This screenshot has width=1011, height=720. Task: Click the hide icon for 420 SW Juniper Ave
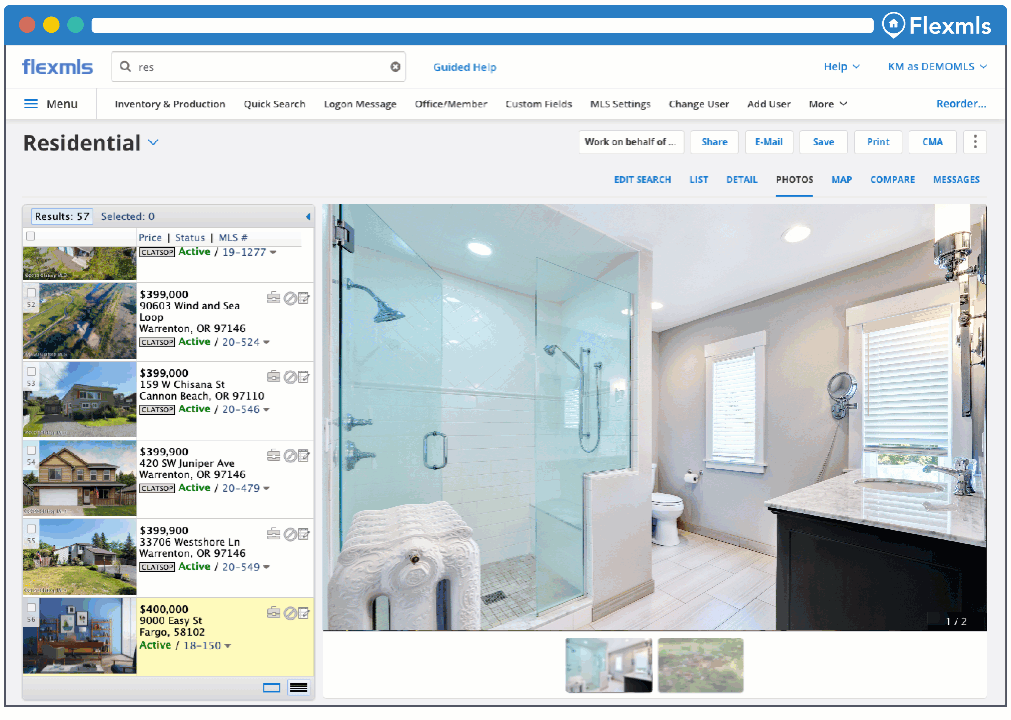tap(290, 456)
